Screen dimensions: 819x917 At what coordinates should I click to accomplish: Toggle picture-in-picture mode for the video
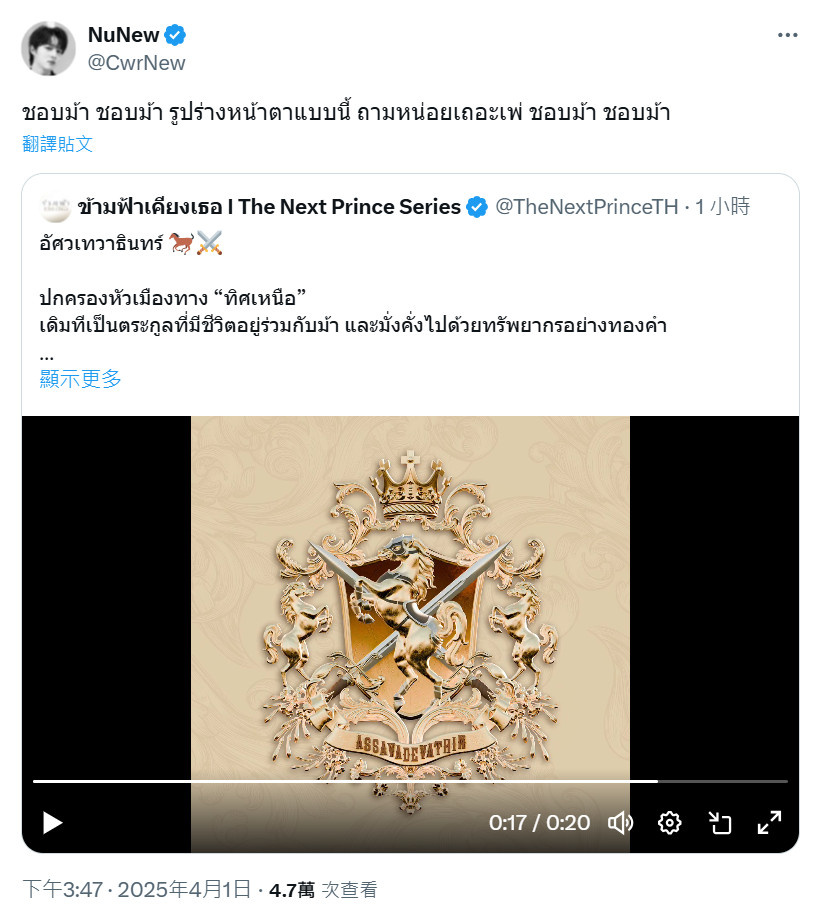720,823
